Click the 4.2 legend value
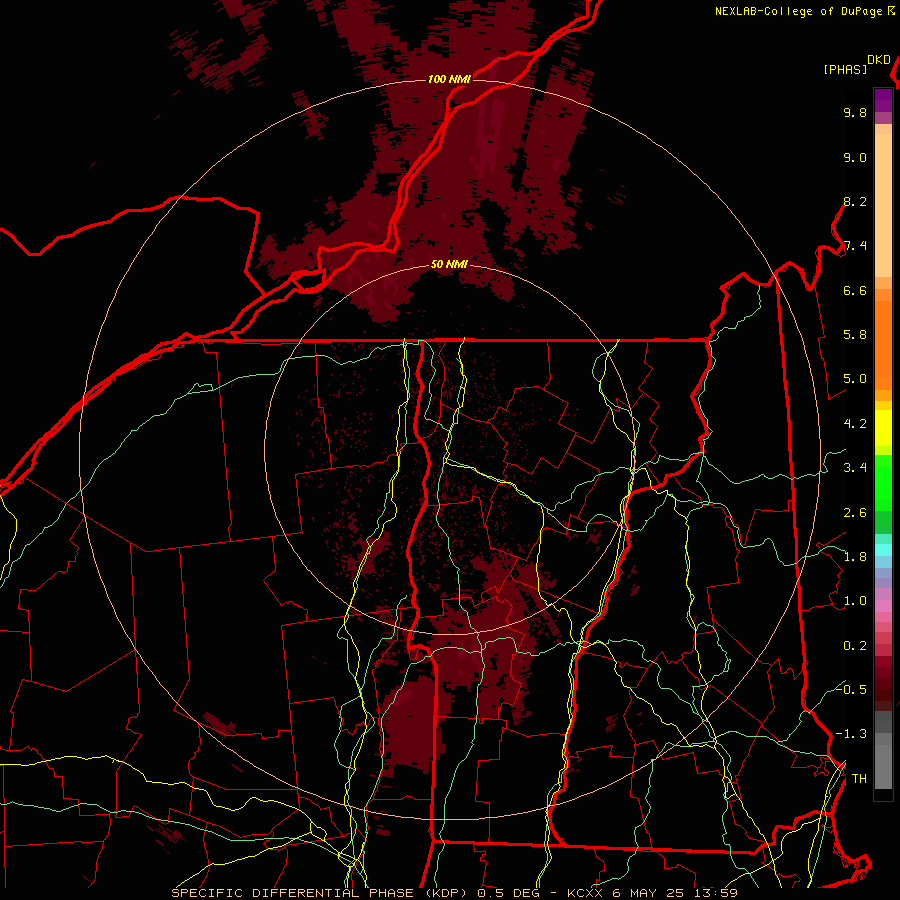The image size is (900, 900). click(x=855, y=424)
